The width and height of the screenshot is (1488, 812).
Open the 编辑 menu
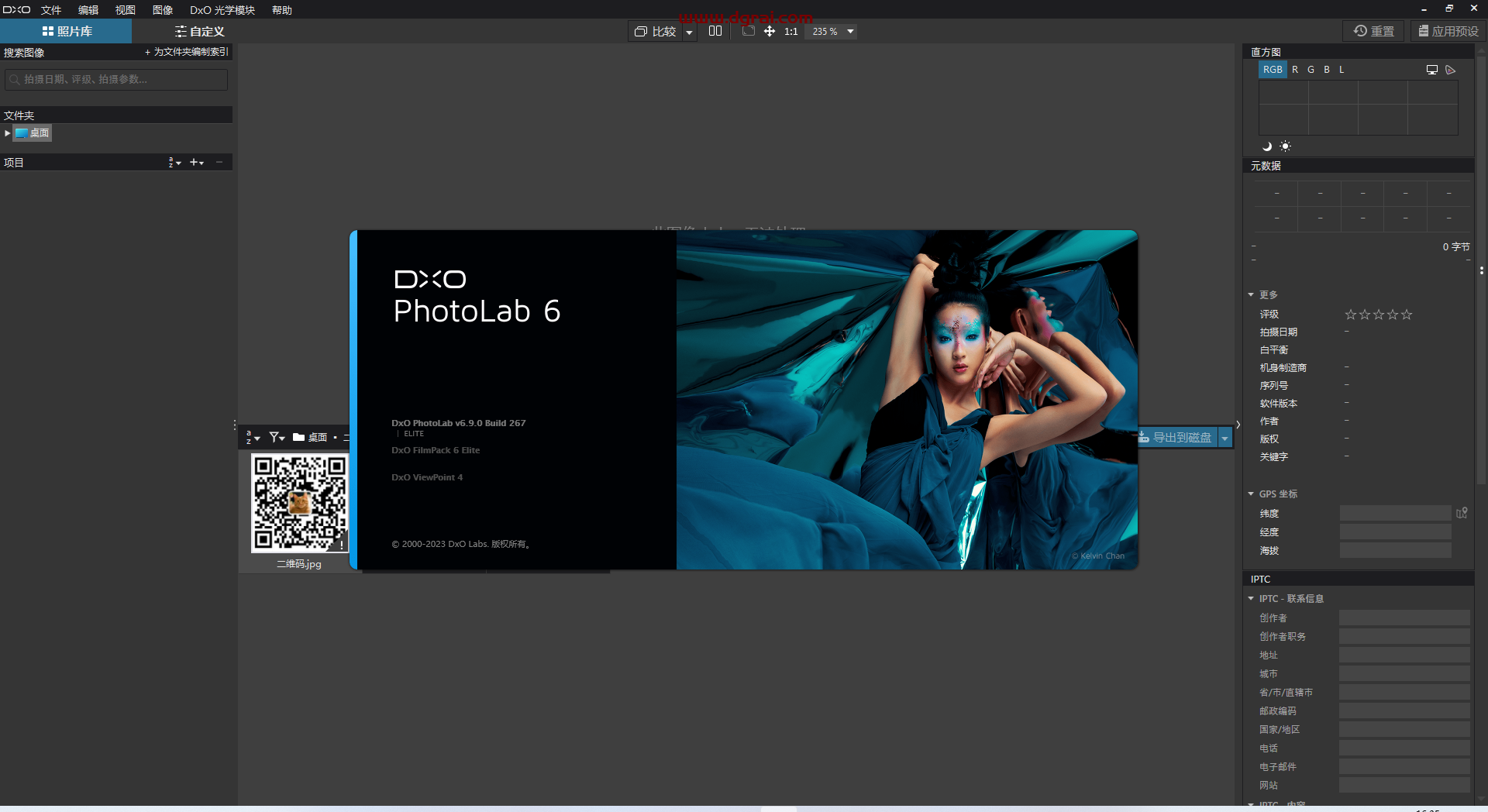pos(88,10)
